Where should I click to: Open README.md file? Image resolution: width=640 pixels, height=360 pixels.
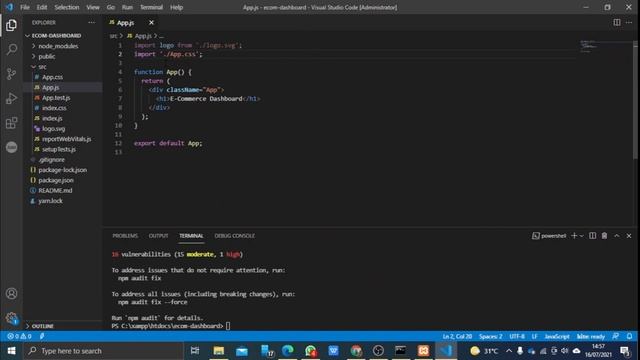[55, 190]
